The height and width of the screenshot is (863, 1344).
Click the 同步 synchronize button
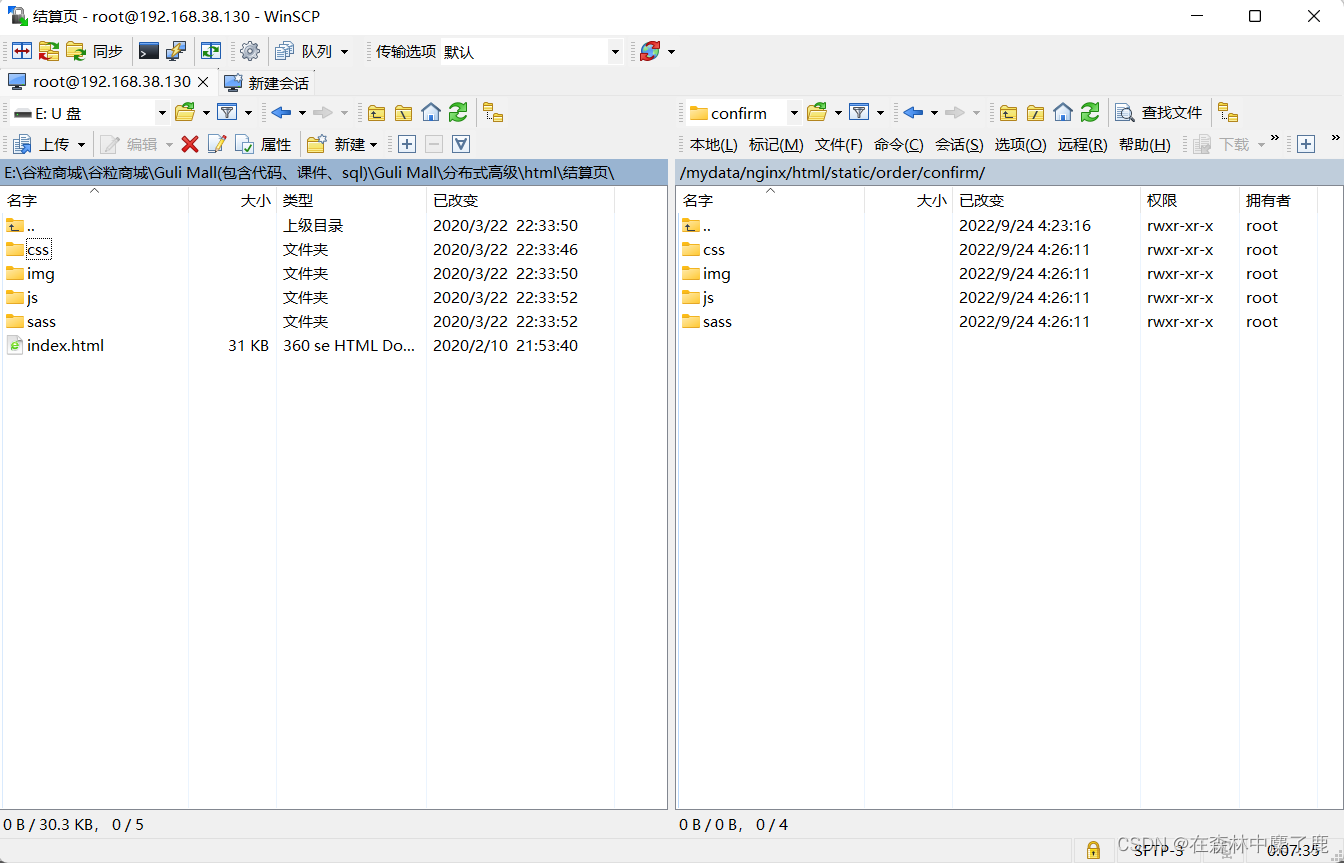(x=95, y=51)
